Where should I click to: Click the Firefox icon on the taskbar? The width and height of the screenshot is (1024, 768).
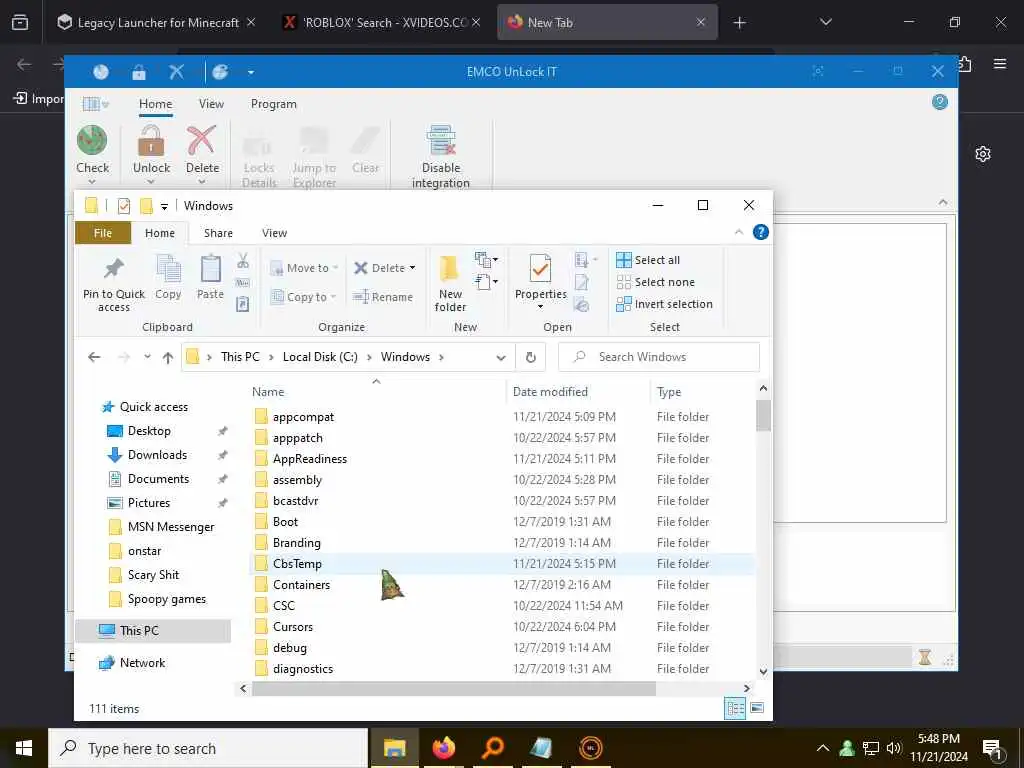coord(443,748)
